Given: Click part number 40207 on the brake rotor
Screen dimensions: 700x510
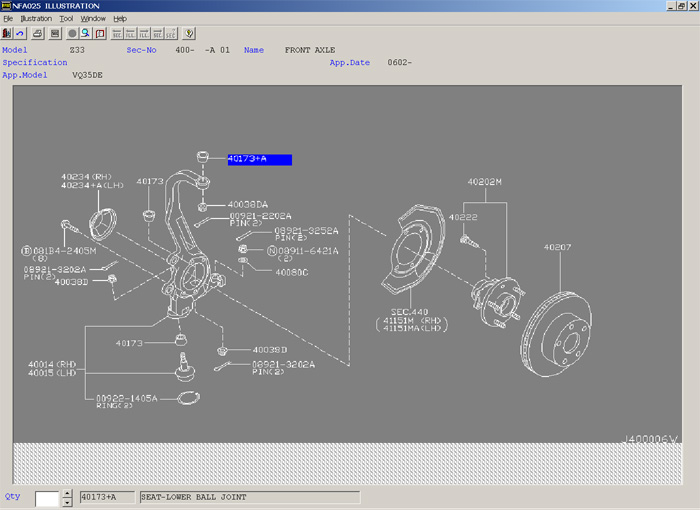Looking at the screenshot, I should pyautogui.click(x=557, y=246).
